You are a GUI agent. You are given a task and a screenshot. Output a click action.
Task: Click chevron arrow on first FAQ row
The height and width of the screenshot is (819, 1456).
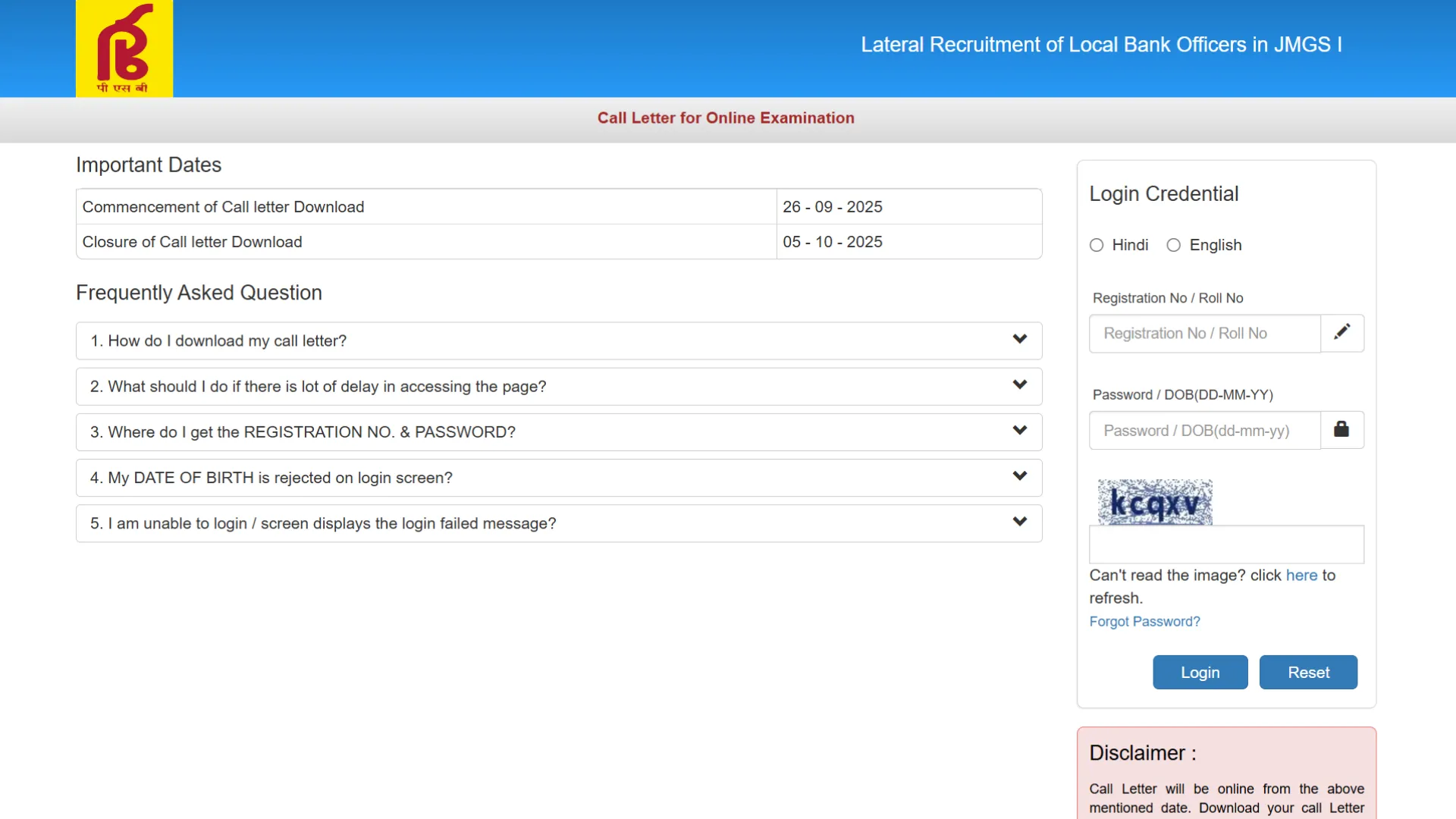coord(1020,339)
